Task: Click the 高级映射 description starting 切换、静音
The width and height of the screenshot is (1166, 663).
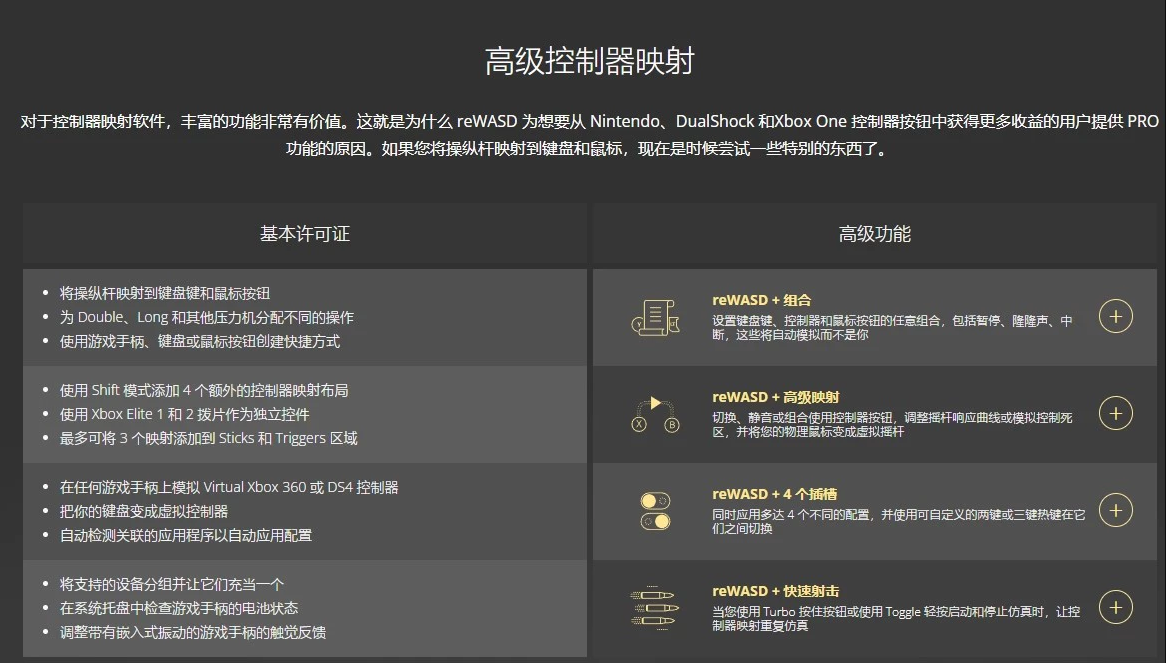Action: (892, 424)
